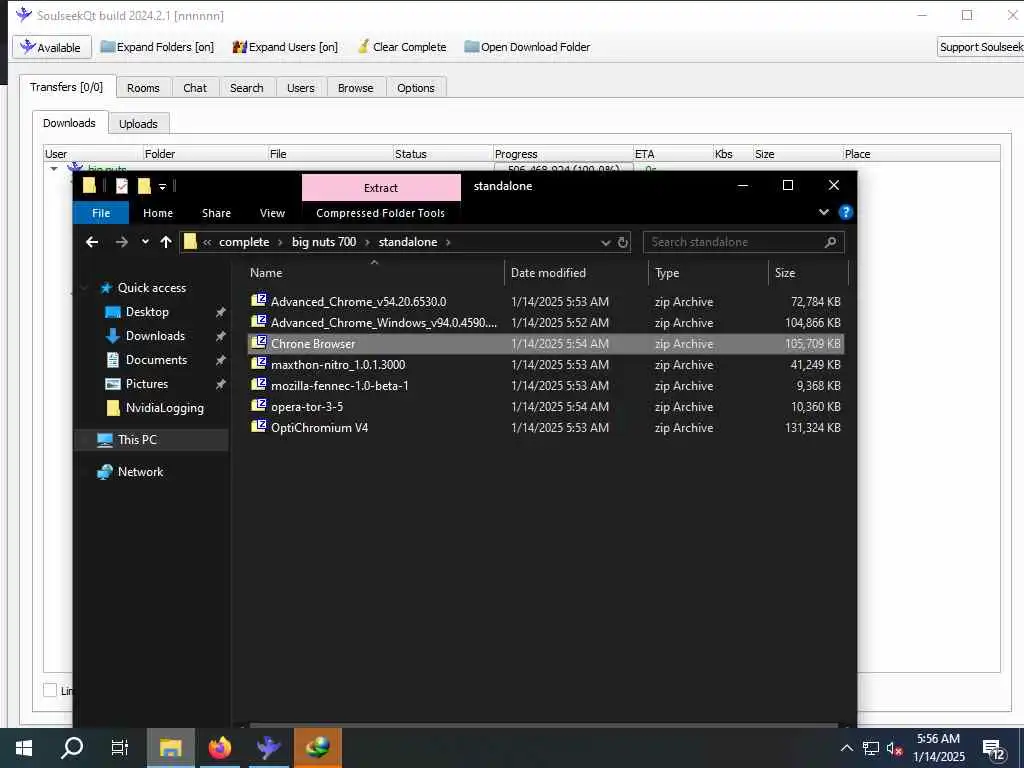Screen dimensions: 1024x768
Task: Go back using the Explorer back arrow
Action: (92, 242)
